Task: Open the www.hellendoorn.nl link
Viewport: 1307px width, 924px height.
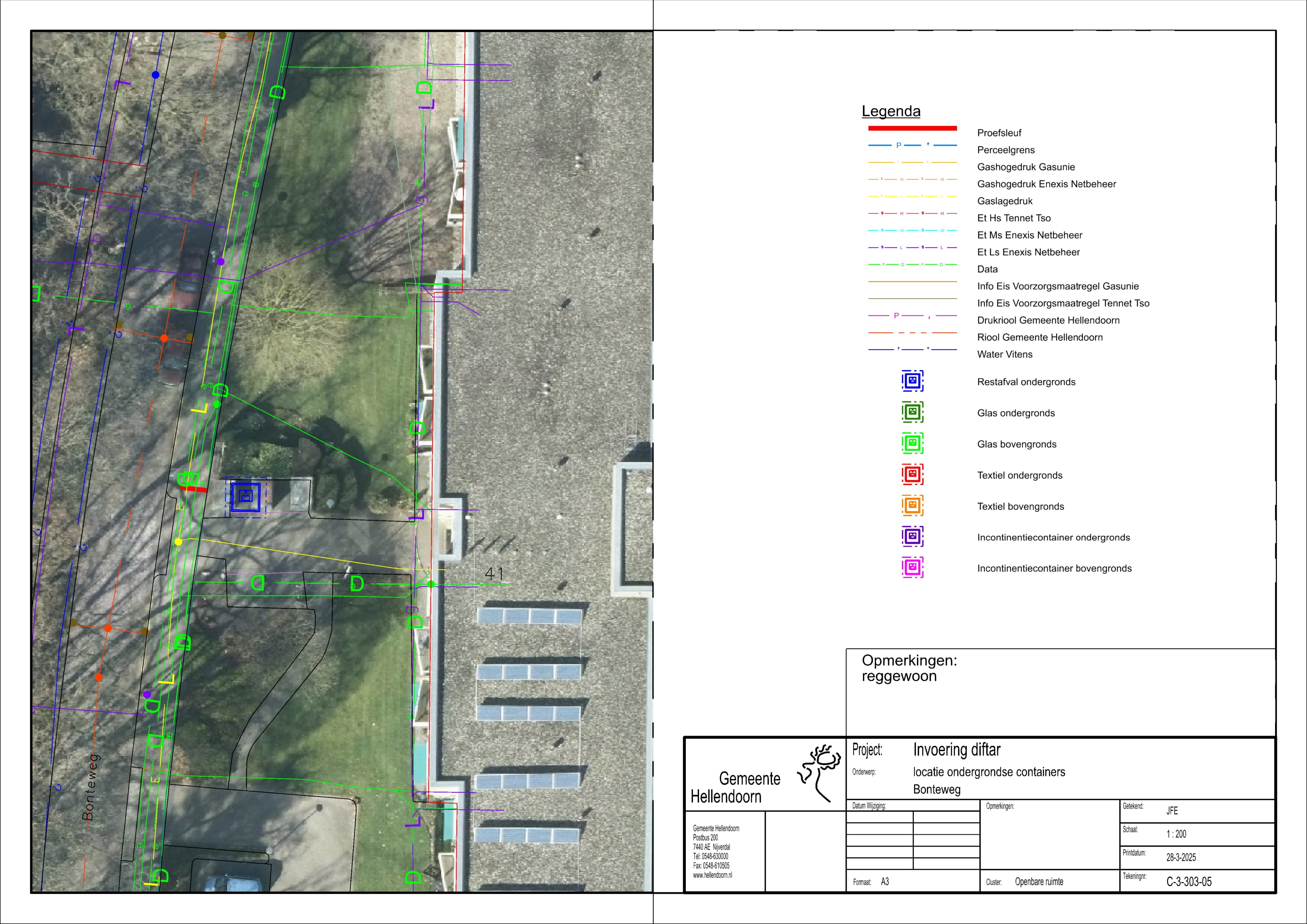Action: click(x=712, y=876)
